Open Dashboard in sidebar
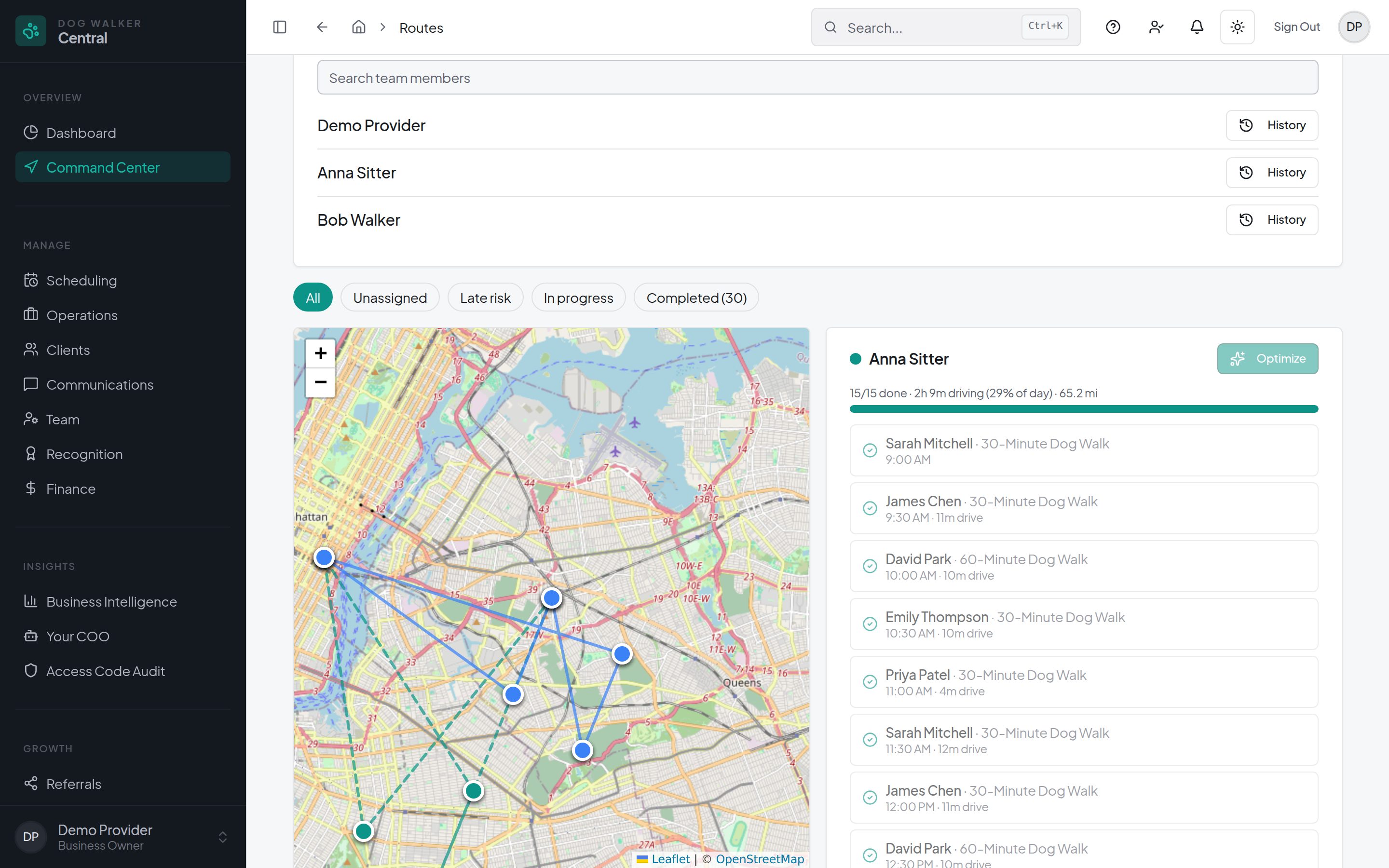The width and height of the screenshot is (1389, 868). coord(123,133)
